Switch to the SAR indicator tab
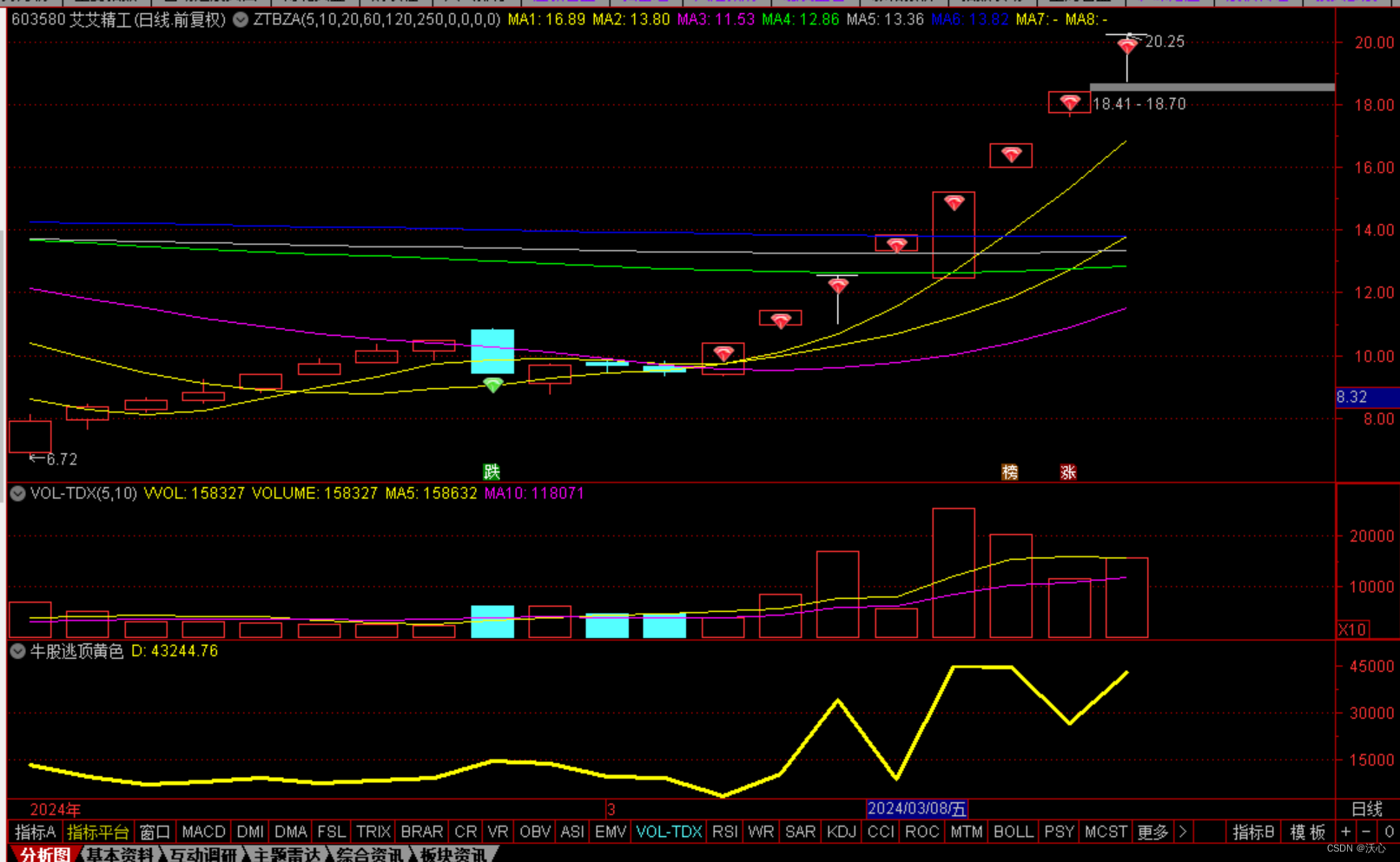Image resolution: width=1400 pixels, height=862 pixels. pos(800,832)
